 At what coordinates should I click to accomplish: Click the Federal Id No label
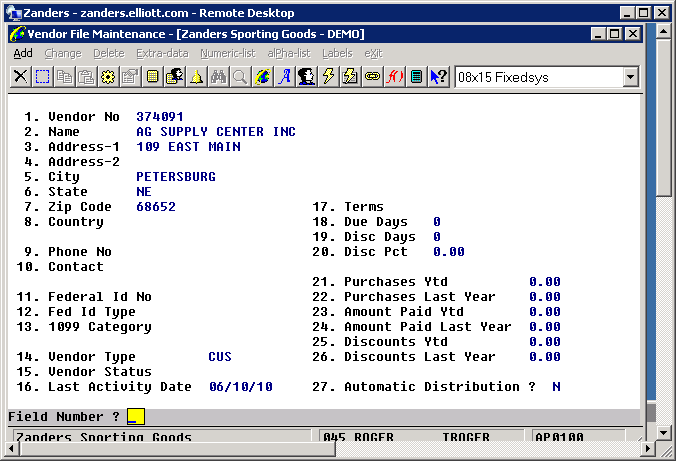click(100, 297)
